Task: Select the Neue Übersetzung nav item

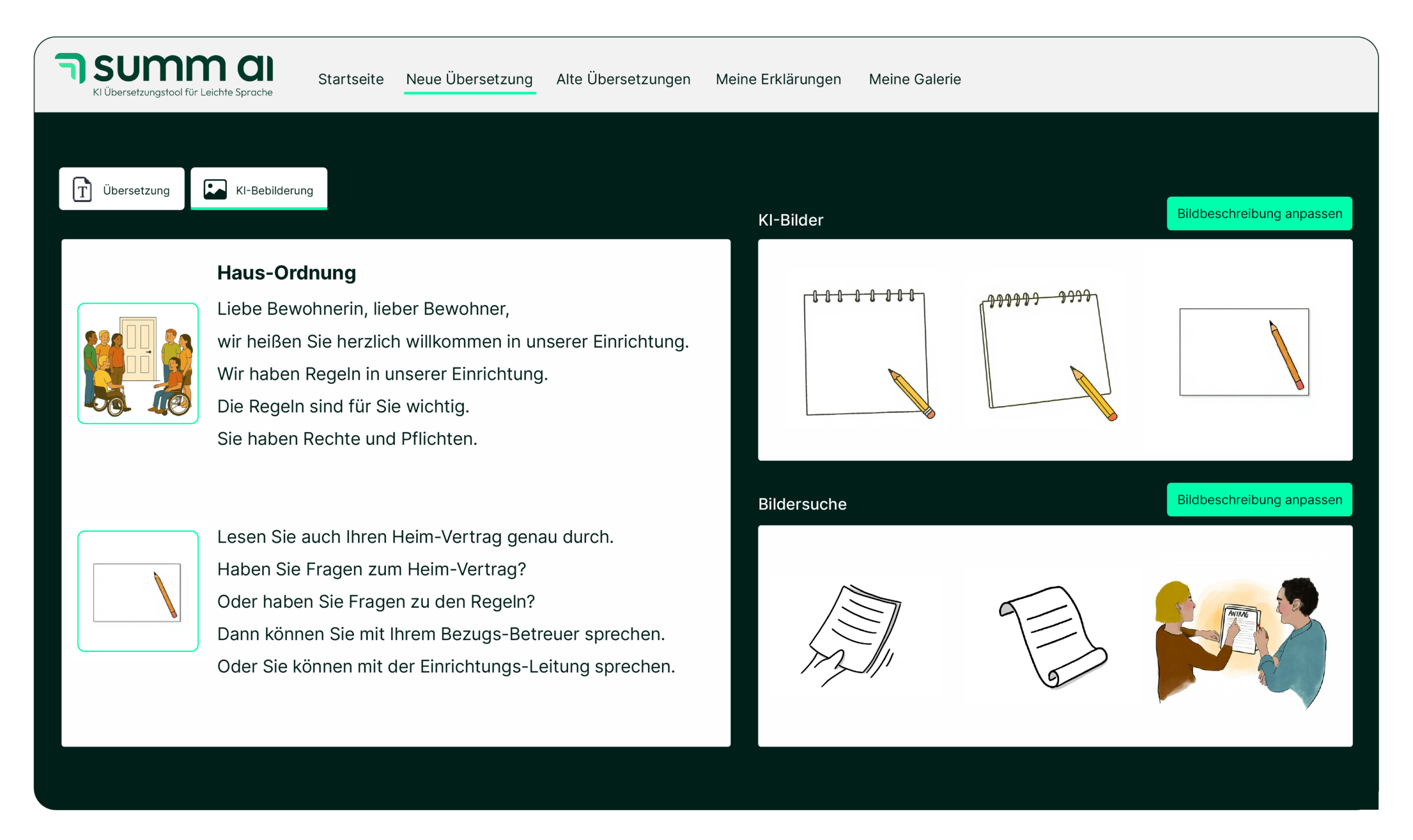Action: coord(469,79)
